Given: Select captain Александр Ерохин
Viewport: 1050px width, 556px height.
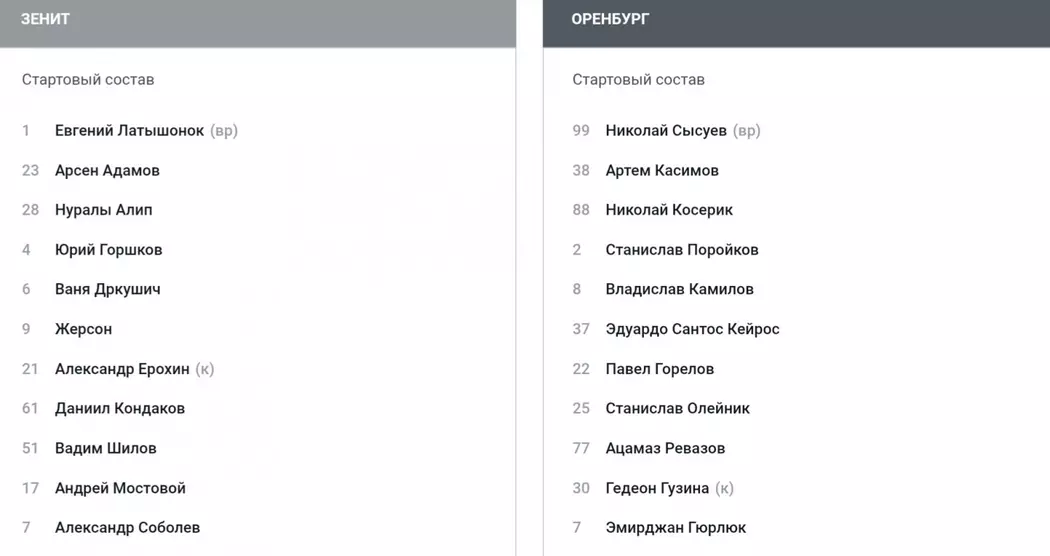Looking at the screenshot, I should click(122, 369).
